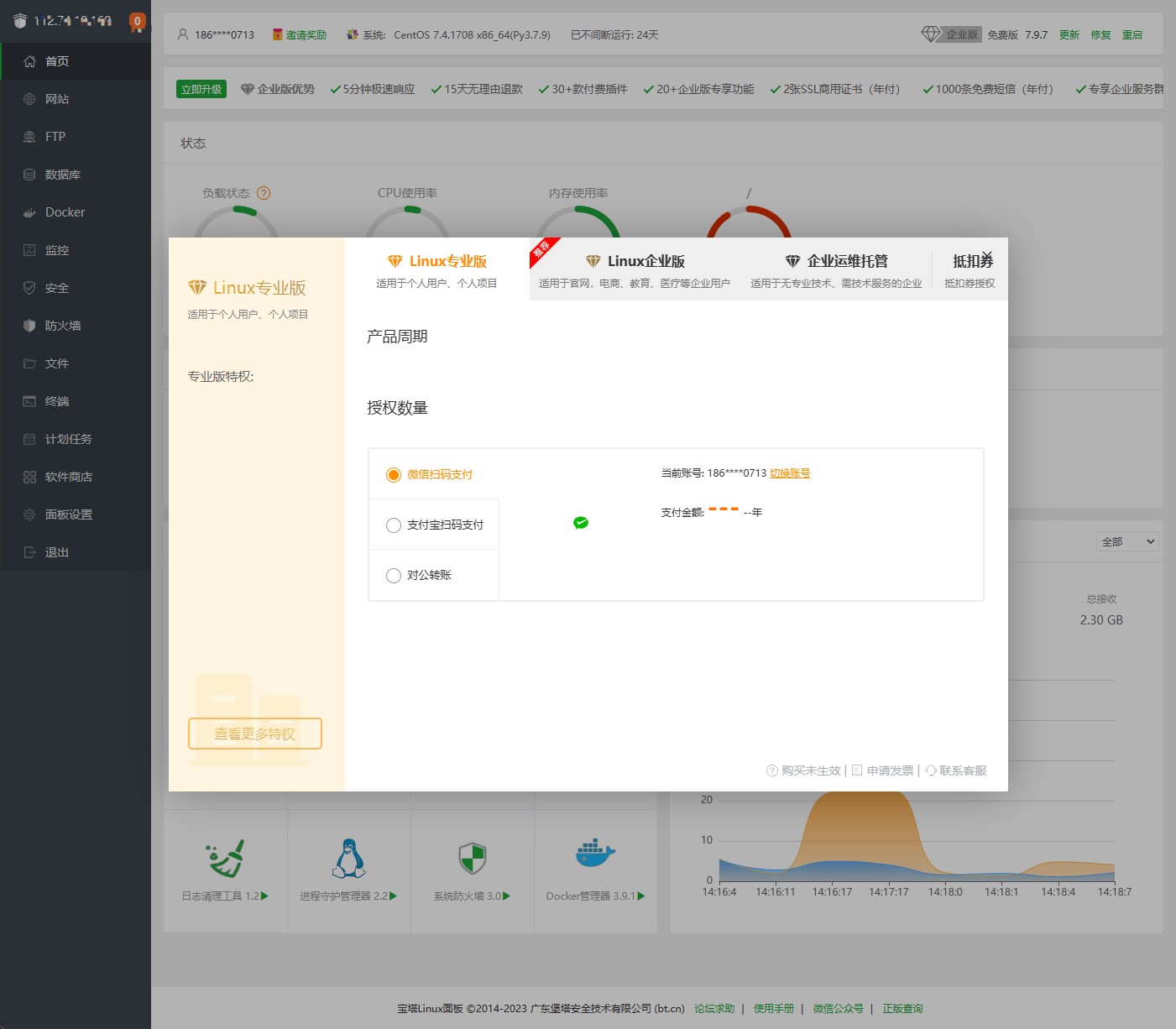This screenshot has height=1029, width=1176.
Task: Click the 修复 link in header
Action: click(x=1100, y=34)
